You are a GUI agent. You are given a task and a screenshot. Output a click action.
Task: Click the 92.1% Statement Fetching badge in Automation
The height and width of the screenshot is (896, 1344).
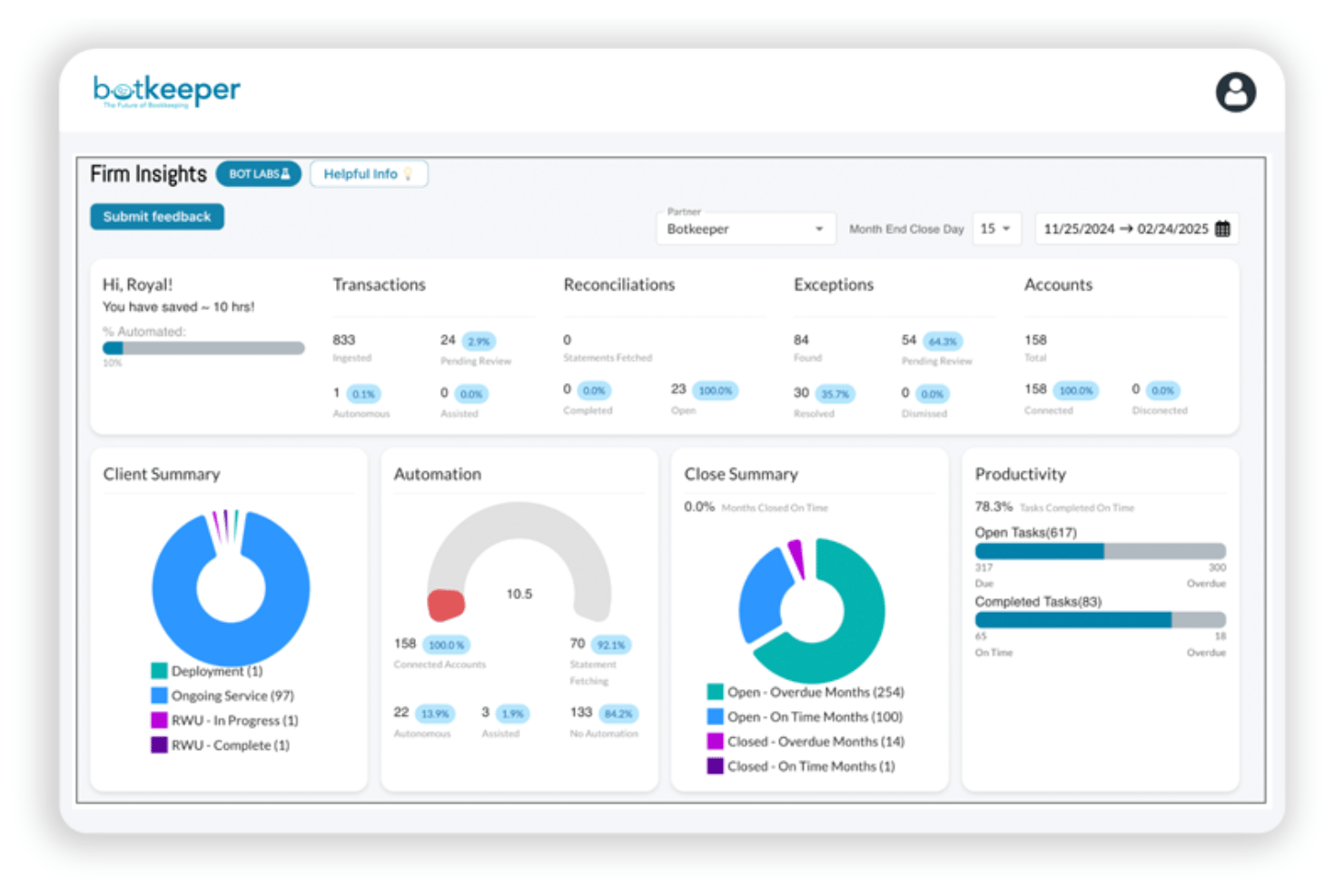[x=611, y=645]
